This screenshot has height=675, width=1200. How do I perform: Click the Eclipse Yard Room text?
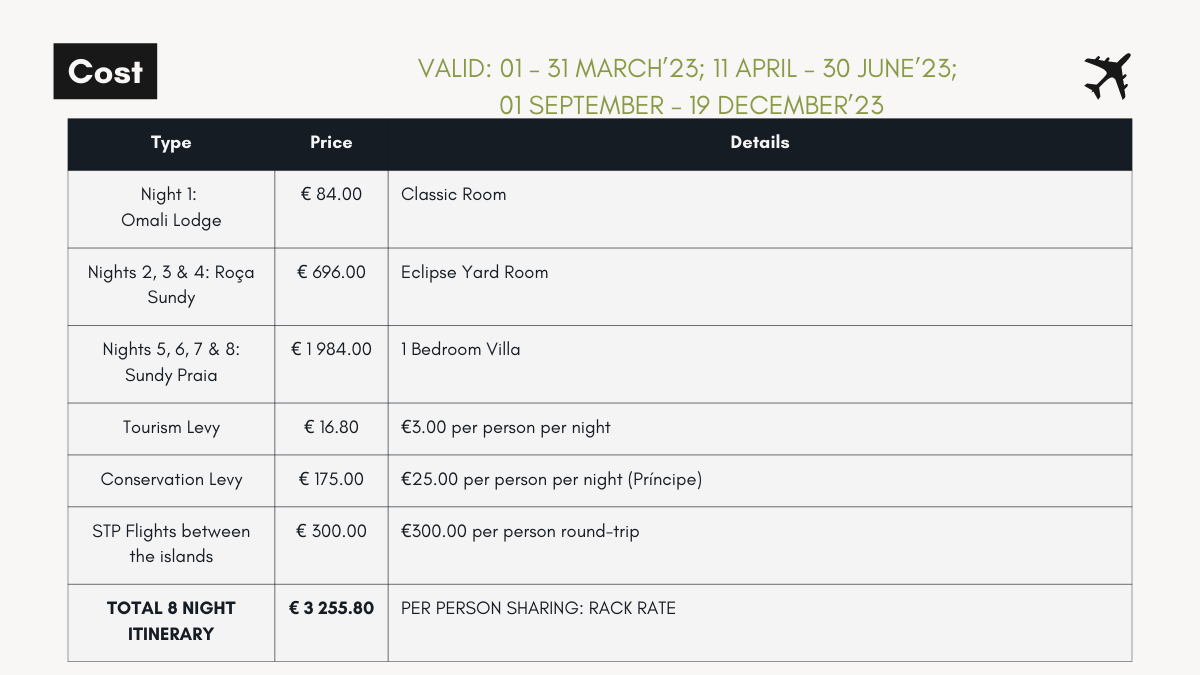475,272
